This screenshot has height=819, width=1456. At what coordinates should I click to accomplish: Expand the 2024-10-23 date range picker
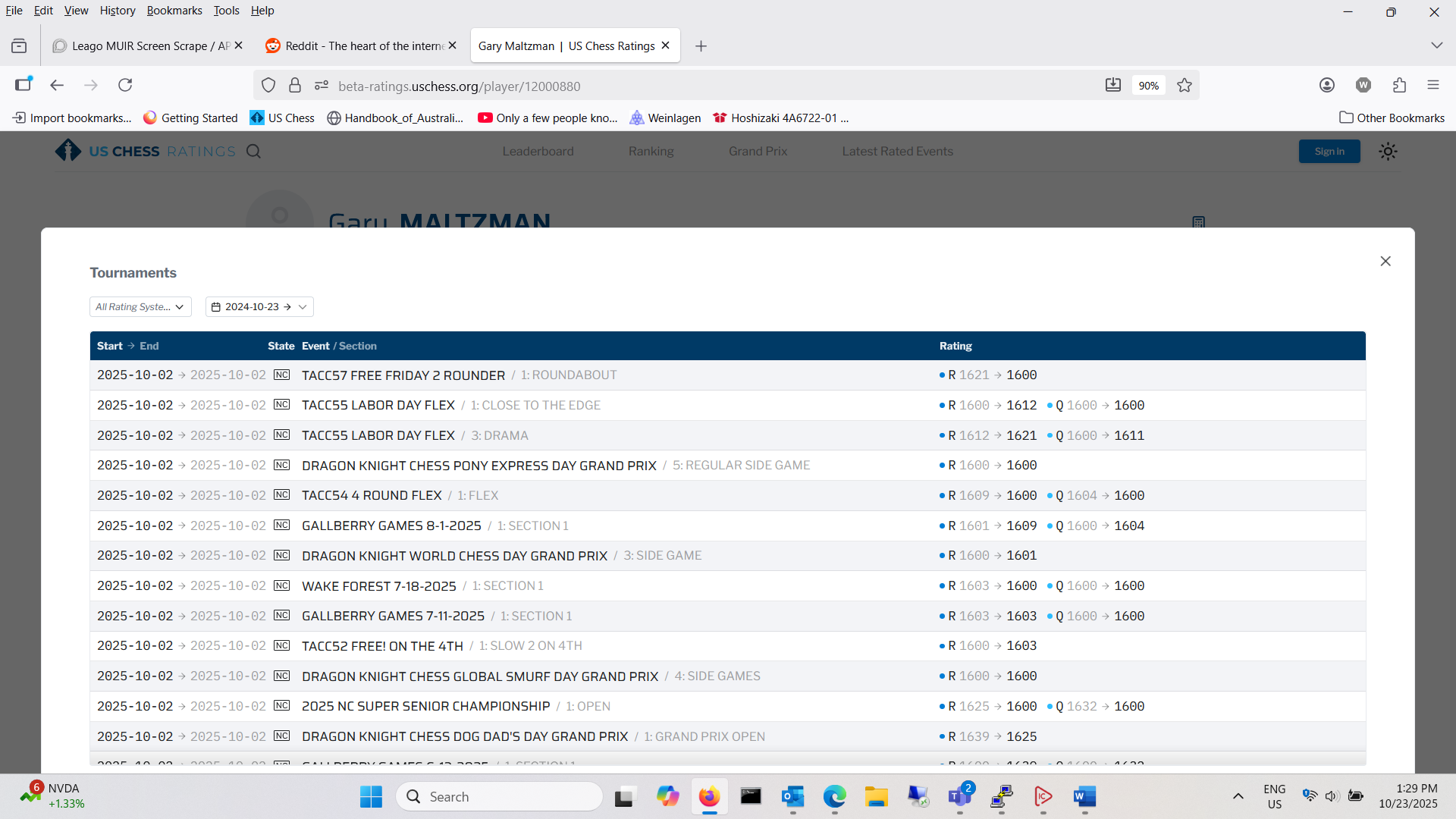tap(259, 306)
